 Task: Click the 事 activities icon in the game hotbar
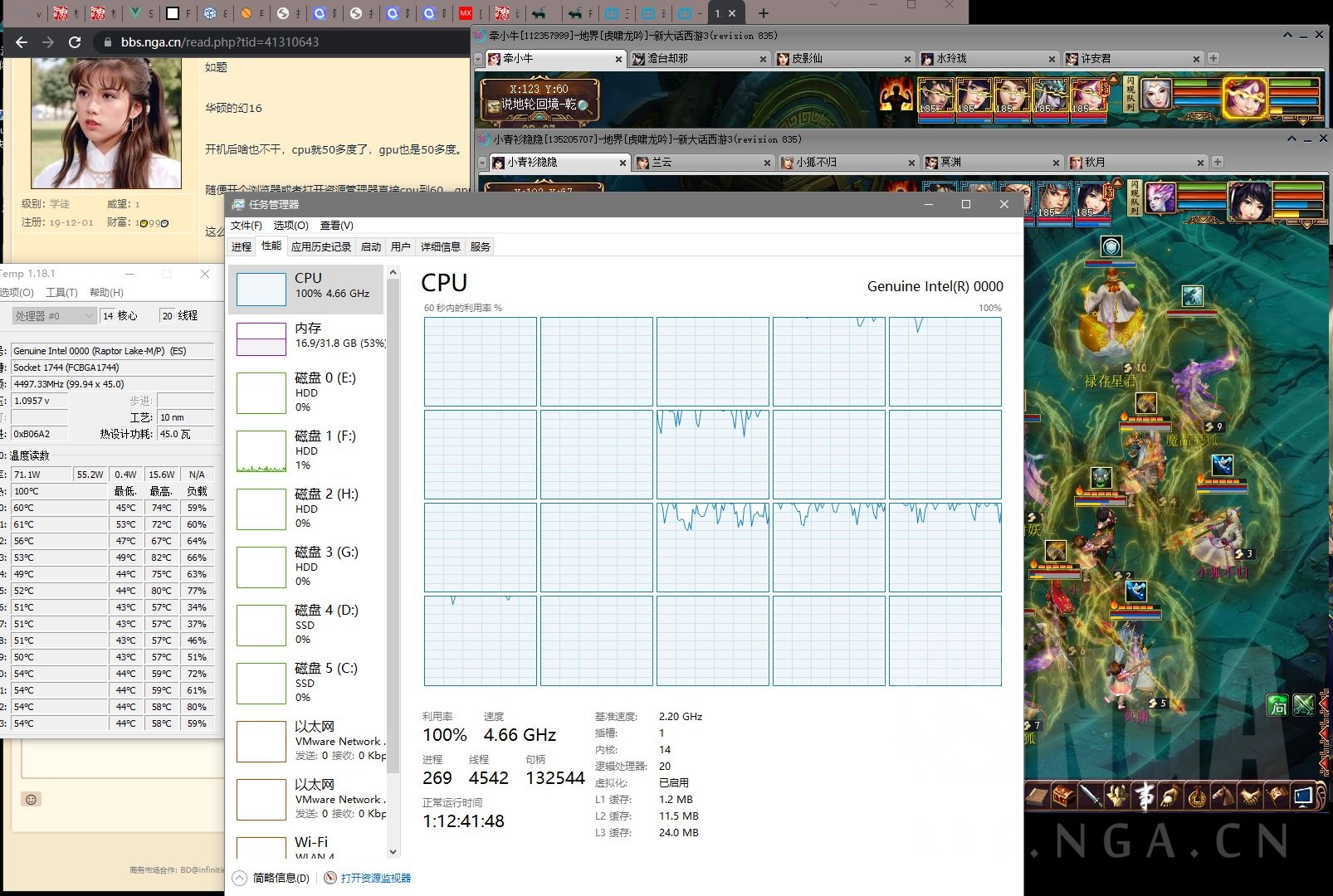click(x=1145, y=796)
